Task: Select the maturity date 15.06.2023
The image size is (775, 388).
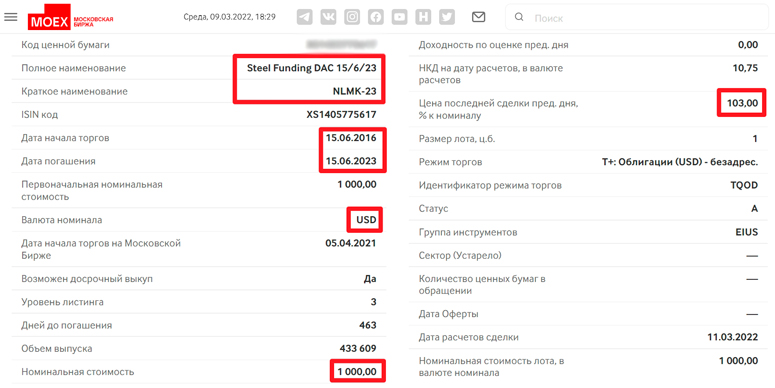Action: click(351, 161)
